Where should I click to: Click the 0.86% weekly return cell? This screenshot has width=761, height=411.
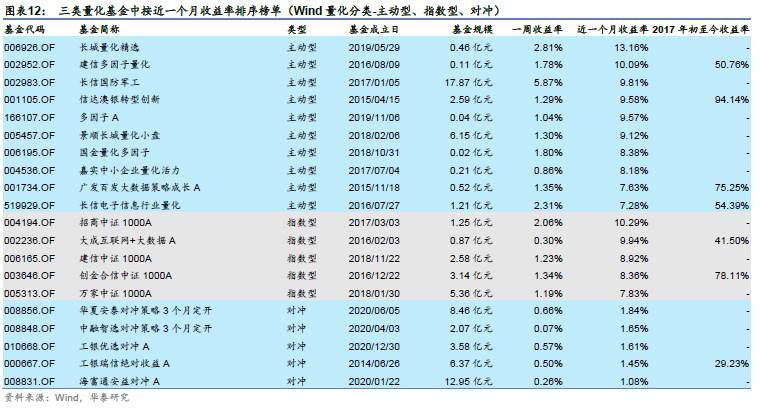click(x=548, y=170)
